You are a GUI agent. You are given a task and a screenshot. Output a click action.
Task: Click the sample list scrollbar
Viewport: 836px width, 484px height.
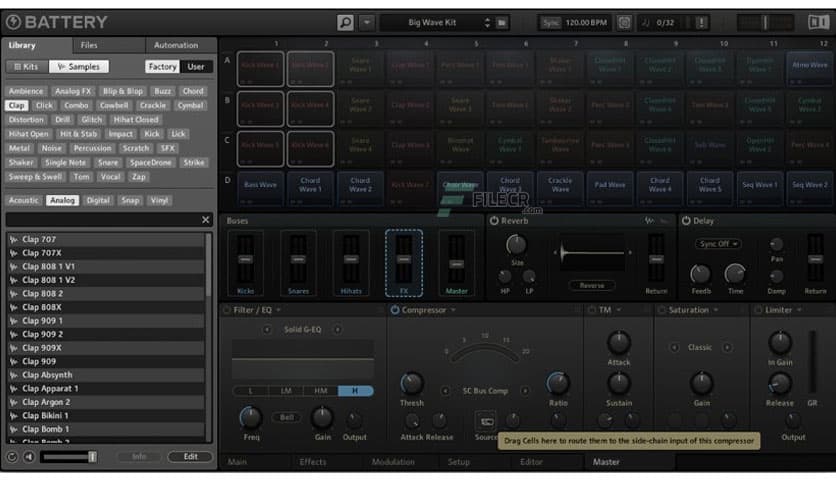208,267
